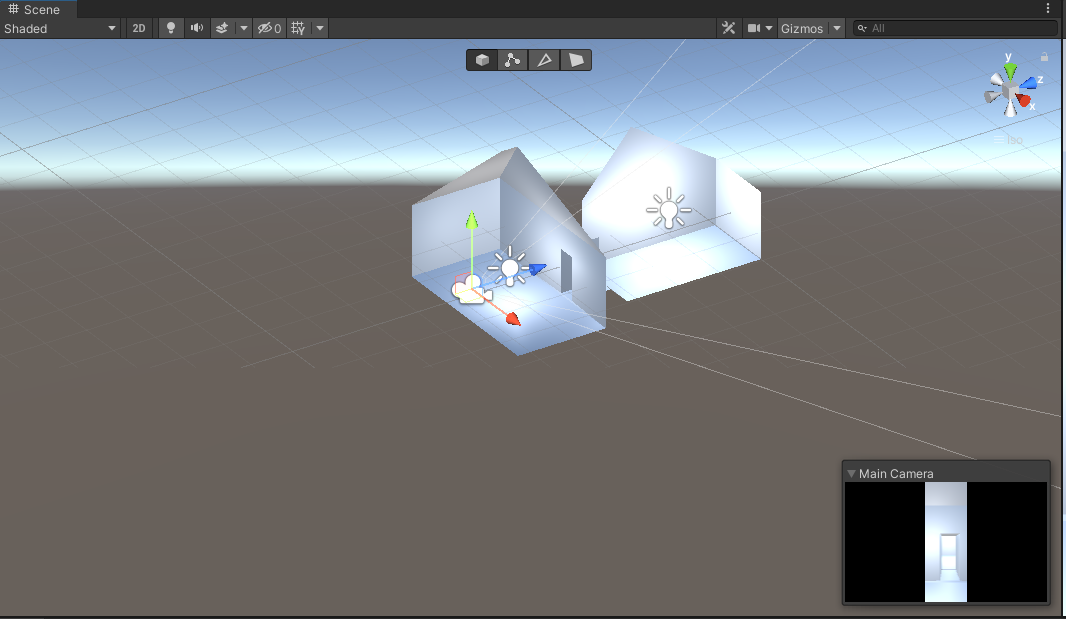Select the Edge selection mode icon
Screen dimensions: 1066x619
coord(544,60)
